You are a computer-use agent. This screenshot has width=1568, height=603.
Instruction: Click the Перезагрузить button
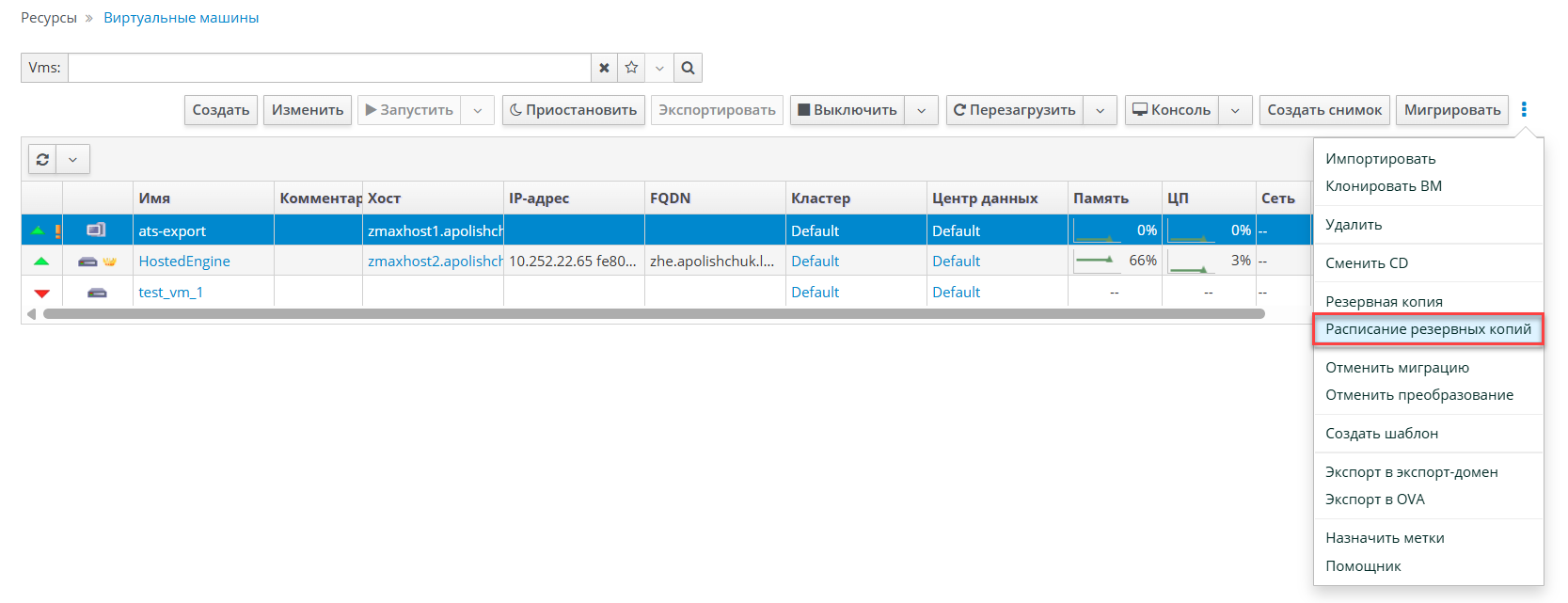click(1015, 110)
